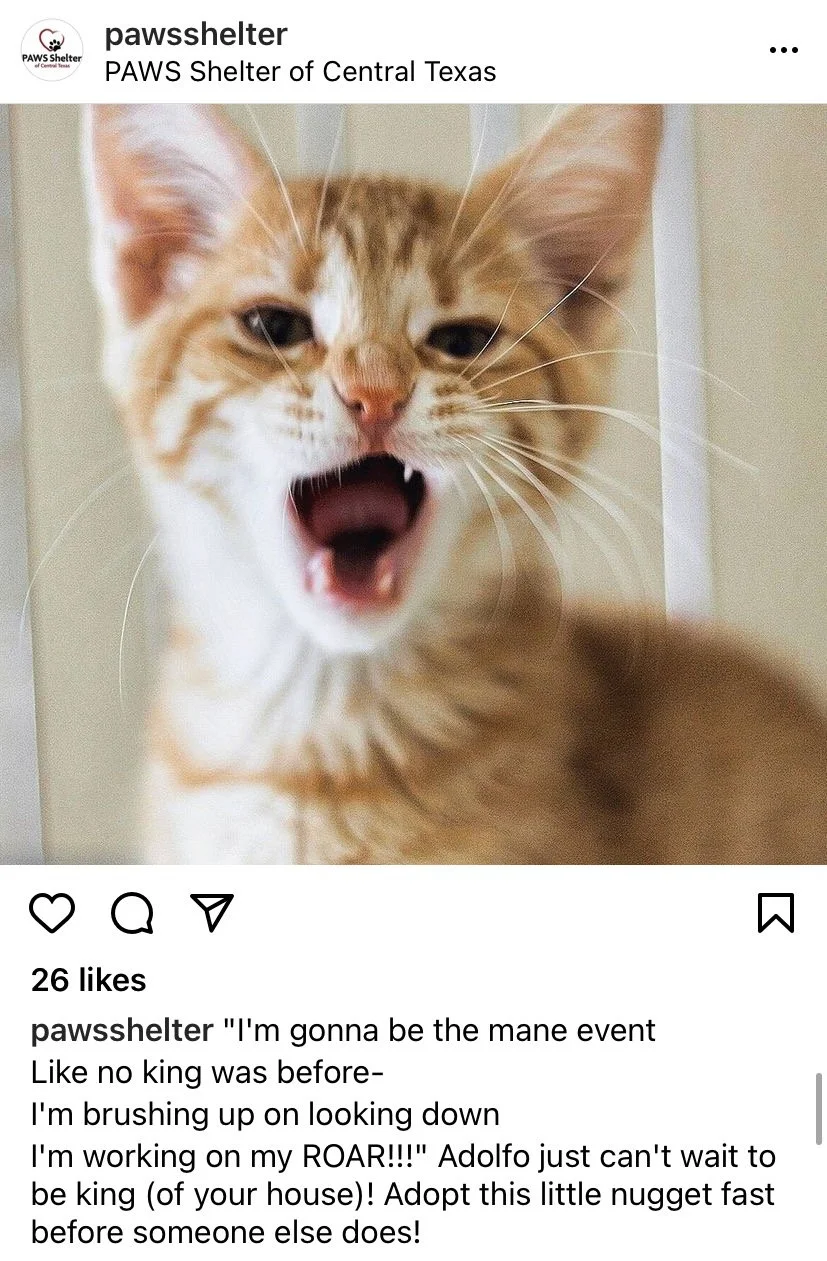View who liked via 26 likes

(x=88, y=980)
